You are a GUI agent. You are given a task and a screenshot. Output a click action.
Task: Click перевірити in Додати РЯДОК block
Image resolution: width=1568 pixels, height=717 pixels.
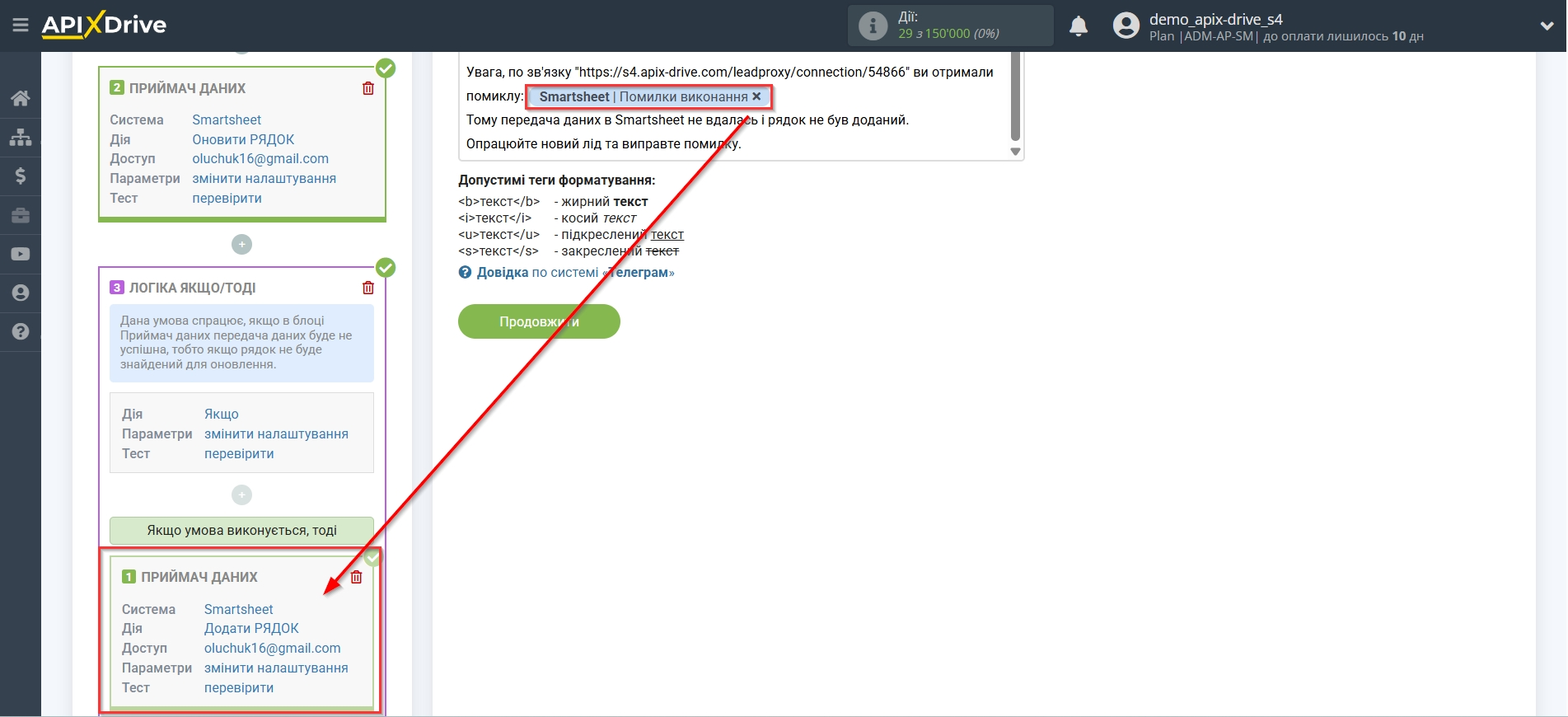tap(239, 688)
